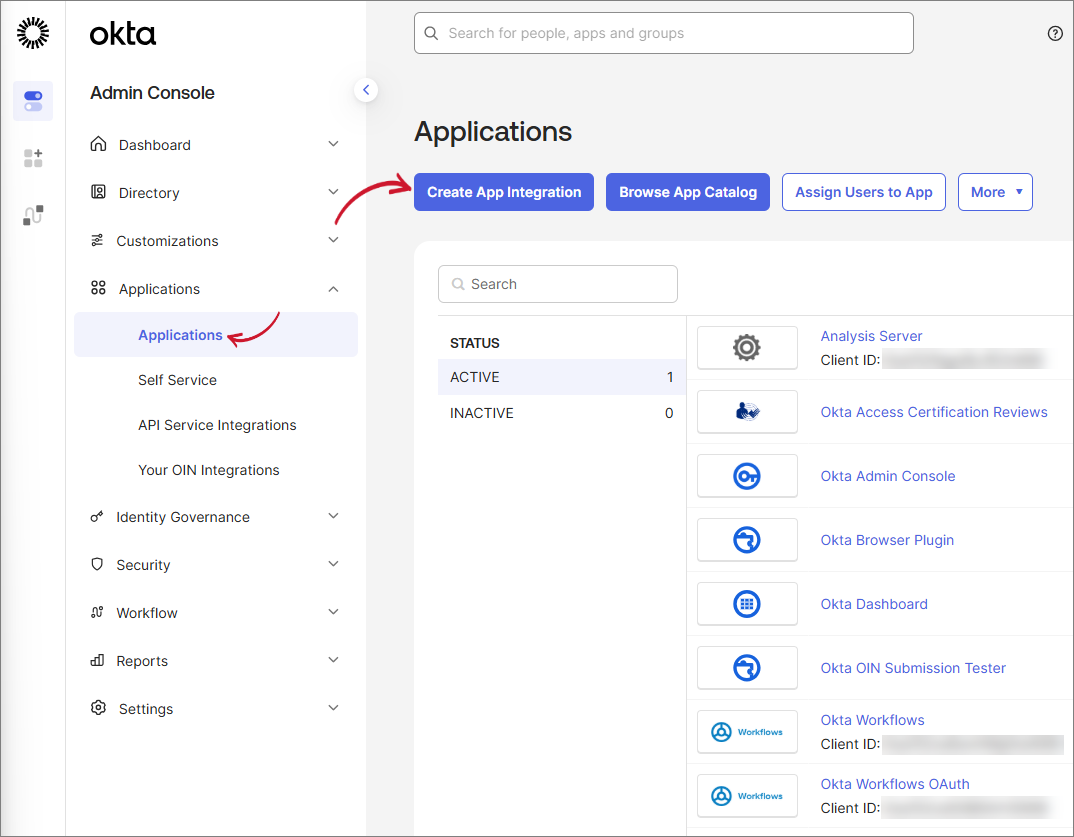Open the Admin Console toggle icon in rail
The image size is (1074, 837).
[33, 101]
